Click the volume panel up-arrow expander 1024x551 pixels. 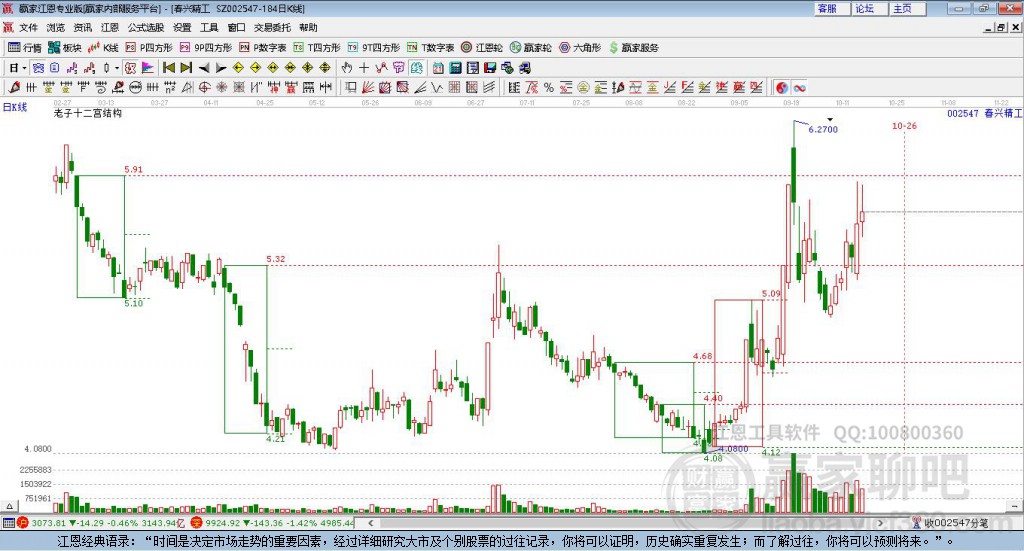(9, 506)
